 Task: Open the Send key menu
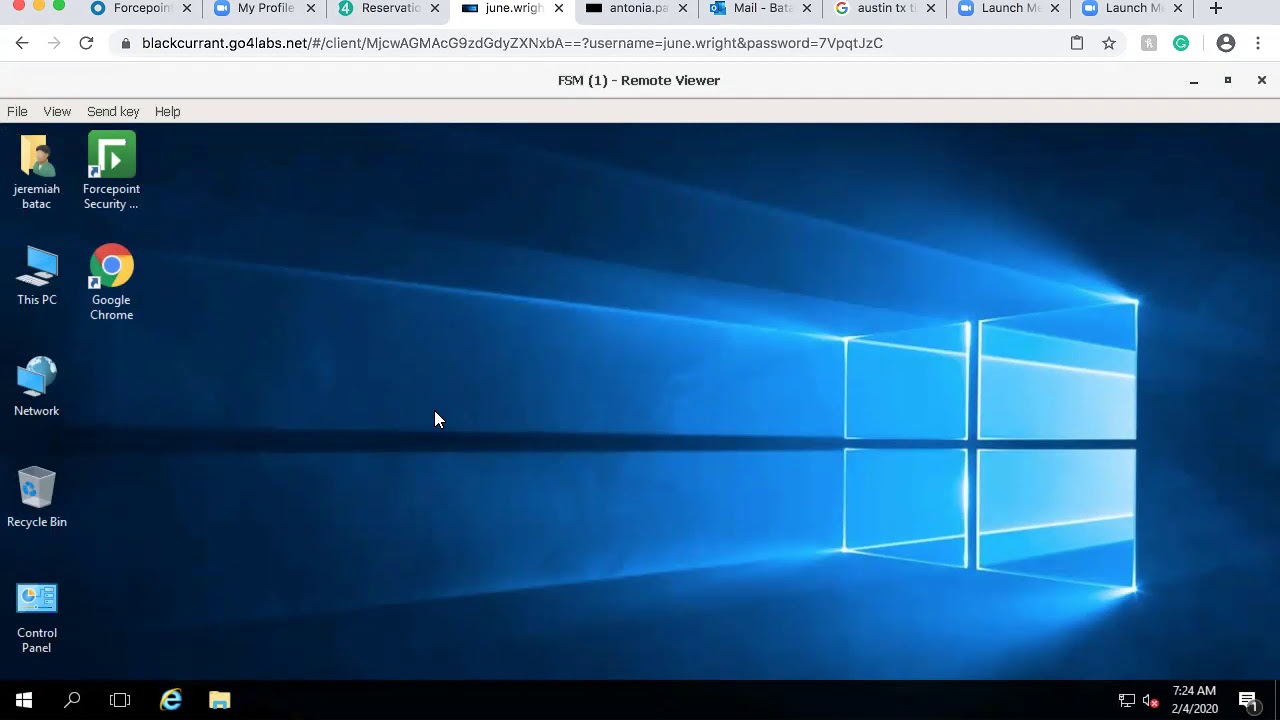[x=113, y=111]
